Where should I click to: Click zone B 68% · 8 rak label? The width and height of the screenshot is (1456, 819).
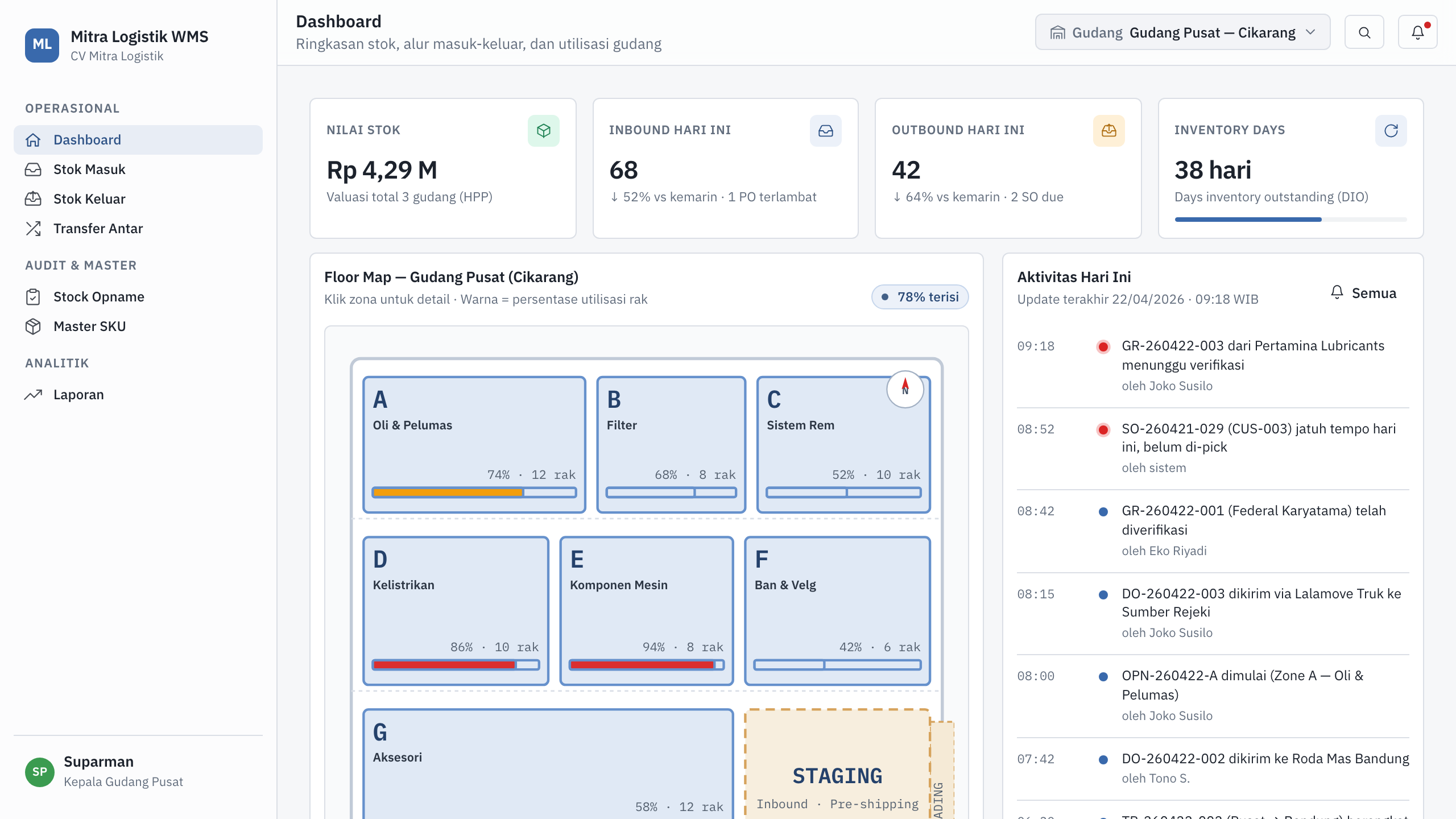click(695, 475)
